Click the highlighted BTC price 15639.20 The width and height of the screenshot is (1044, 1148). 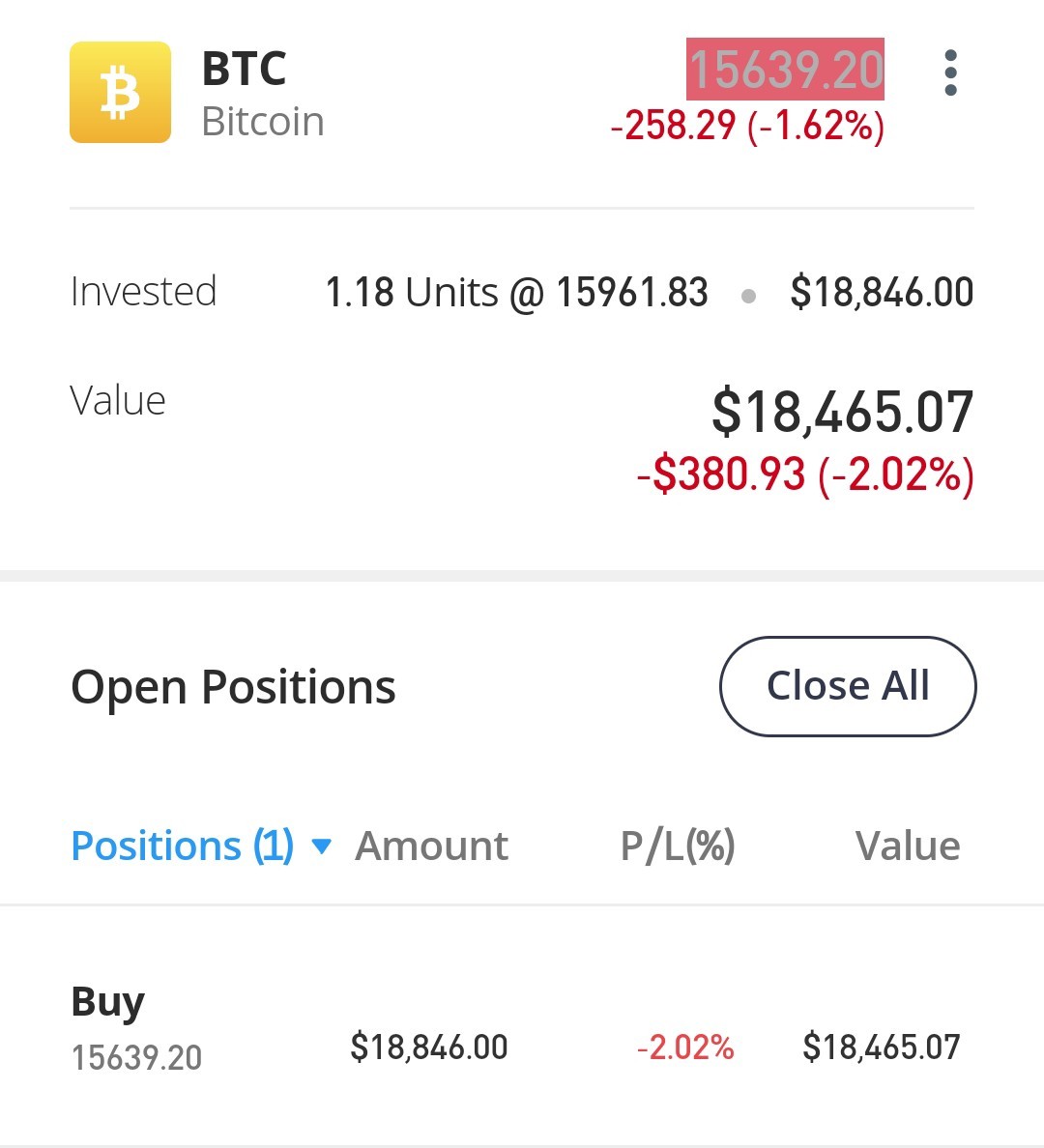[785, 69]
